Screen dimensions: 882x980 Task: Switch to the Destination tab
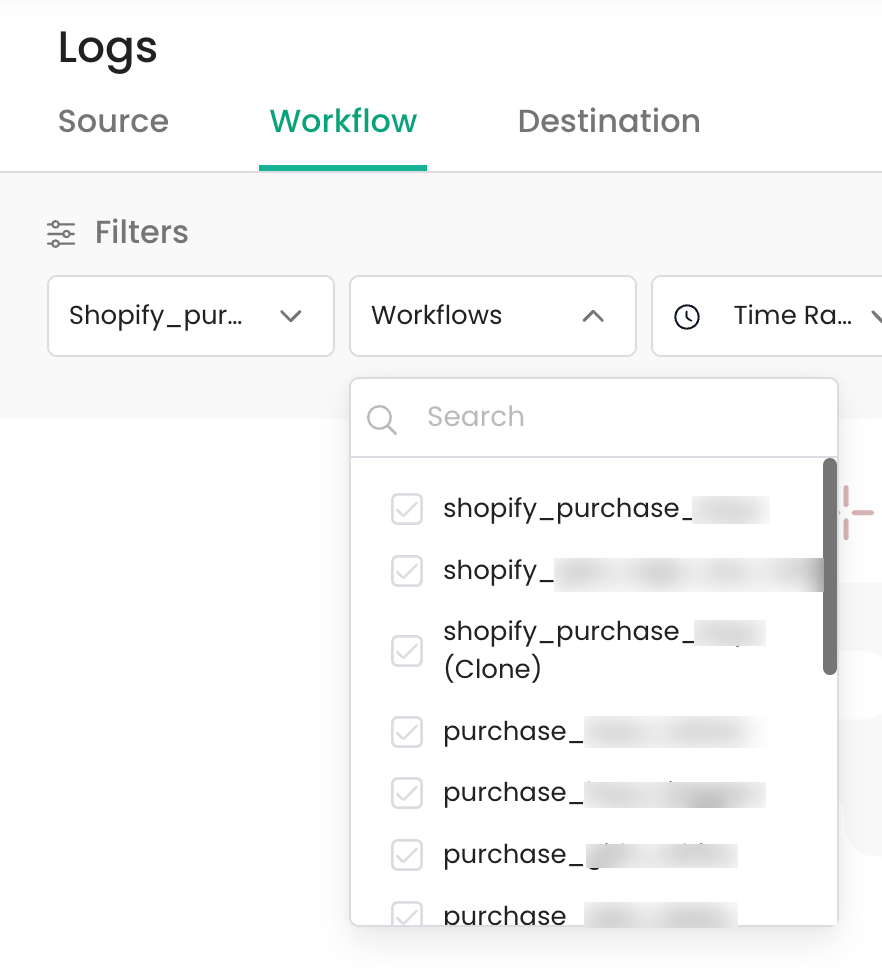(608, 122)
